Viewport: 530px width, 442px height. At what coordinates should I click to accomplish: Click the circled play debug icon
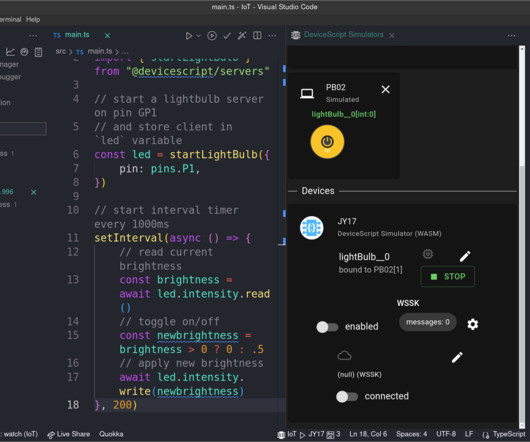[212, 35]
